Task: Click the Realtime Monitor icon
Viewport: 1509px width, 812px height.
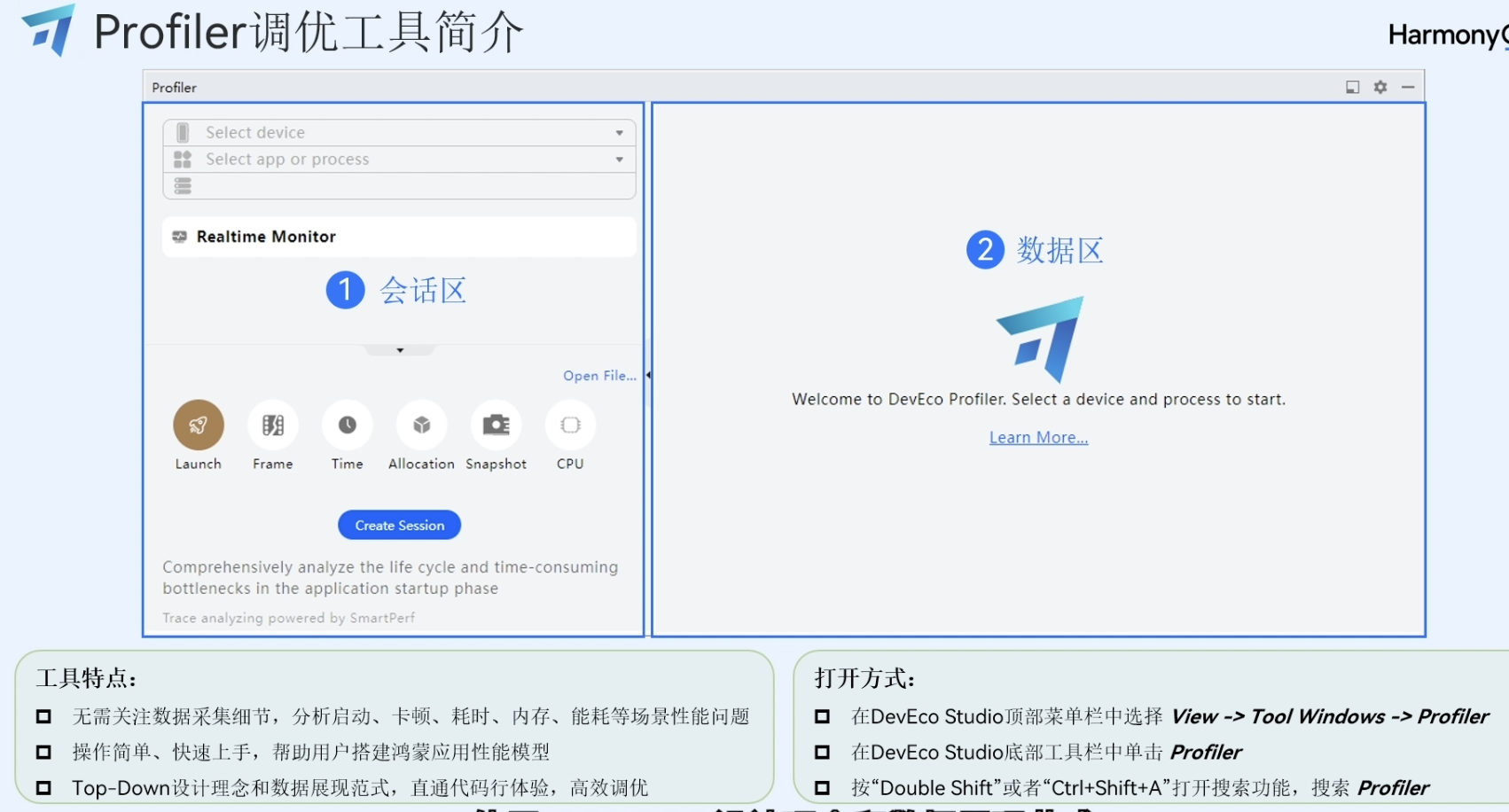Action: (179, 237)
